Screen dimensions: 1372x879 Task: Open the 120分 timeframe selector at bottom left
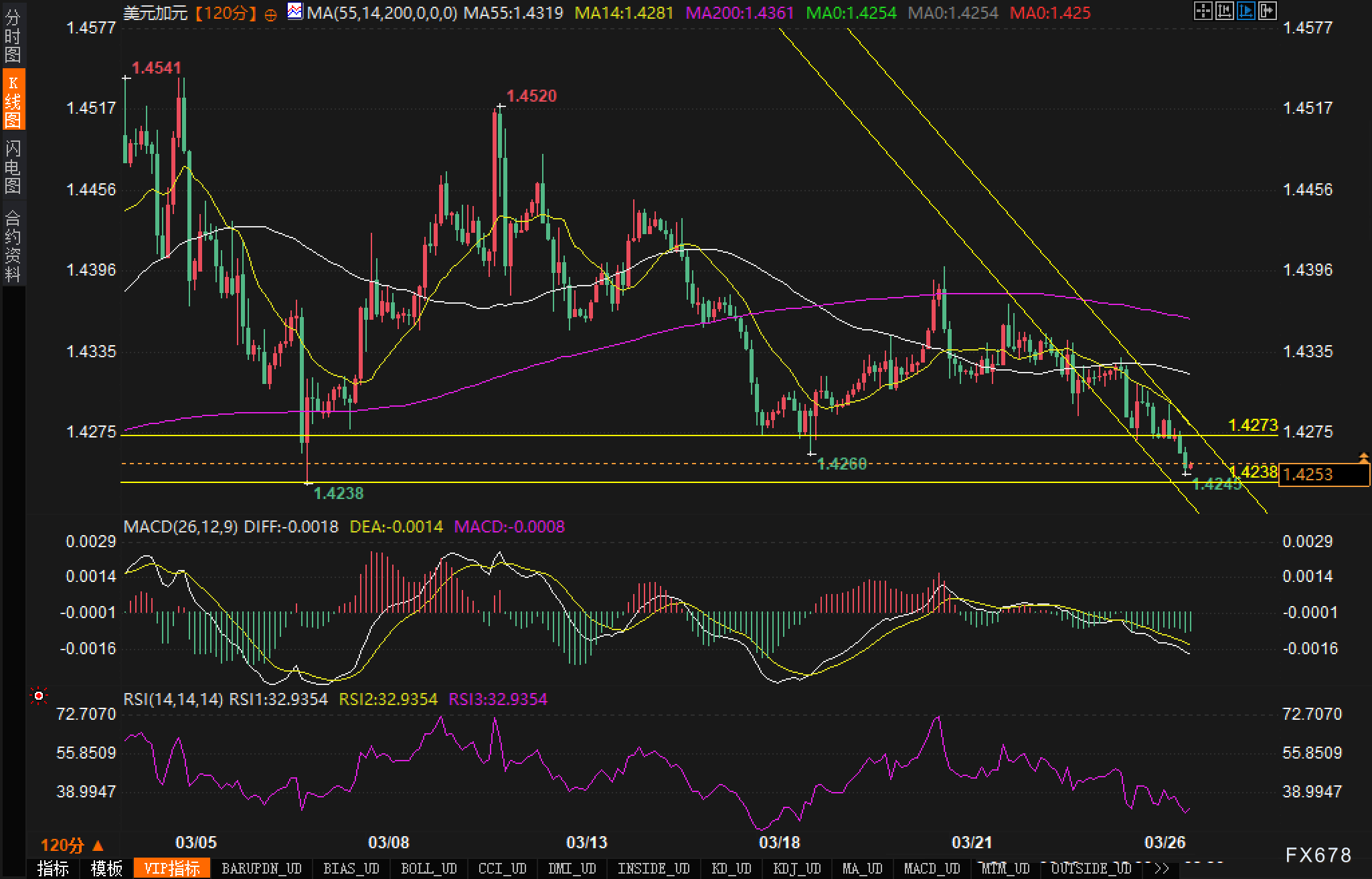tap(72, 846)
